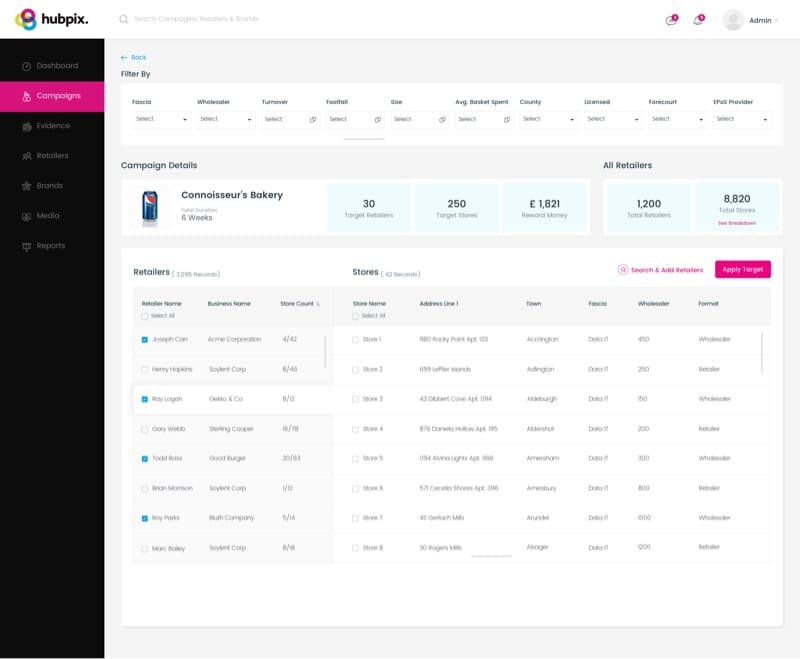Expand the County filter dropdown
The image size is (800, 659).
pos(548,119)
